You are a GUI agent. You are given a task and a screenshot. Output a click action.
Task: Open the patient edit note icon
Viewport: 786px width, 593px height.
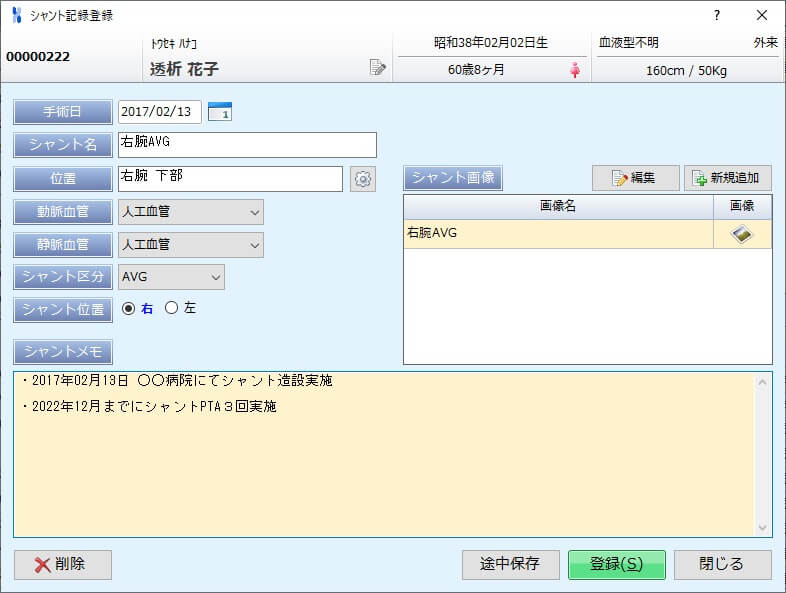[377, 67]
